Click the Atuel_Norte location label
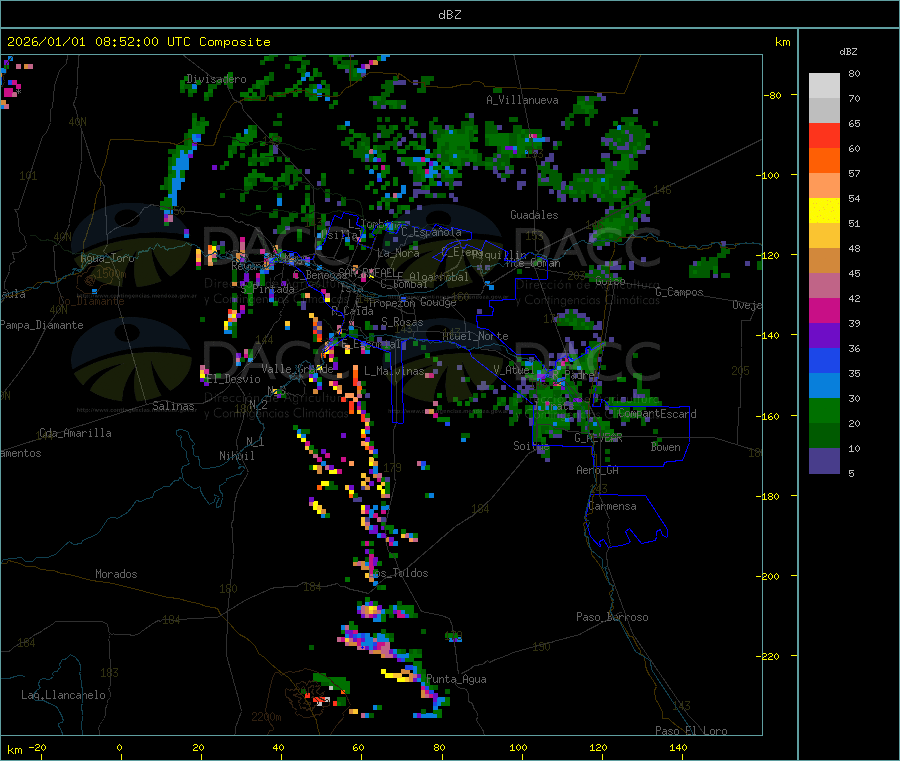Viewport: 900px width, 761px height. click(x=475, y=336)
